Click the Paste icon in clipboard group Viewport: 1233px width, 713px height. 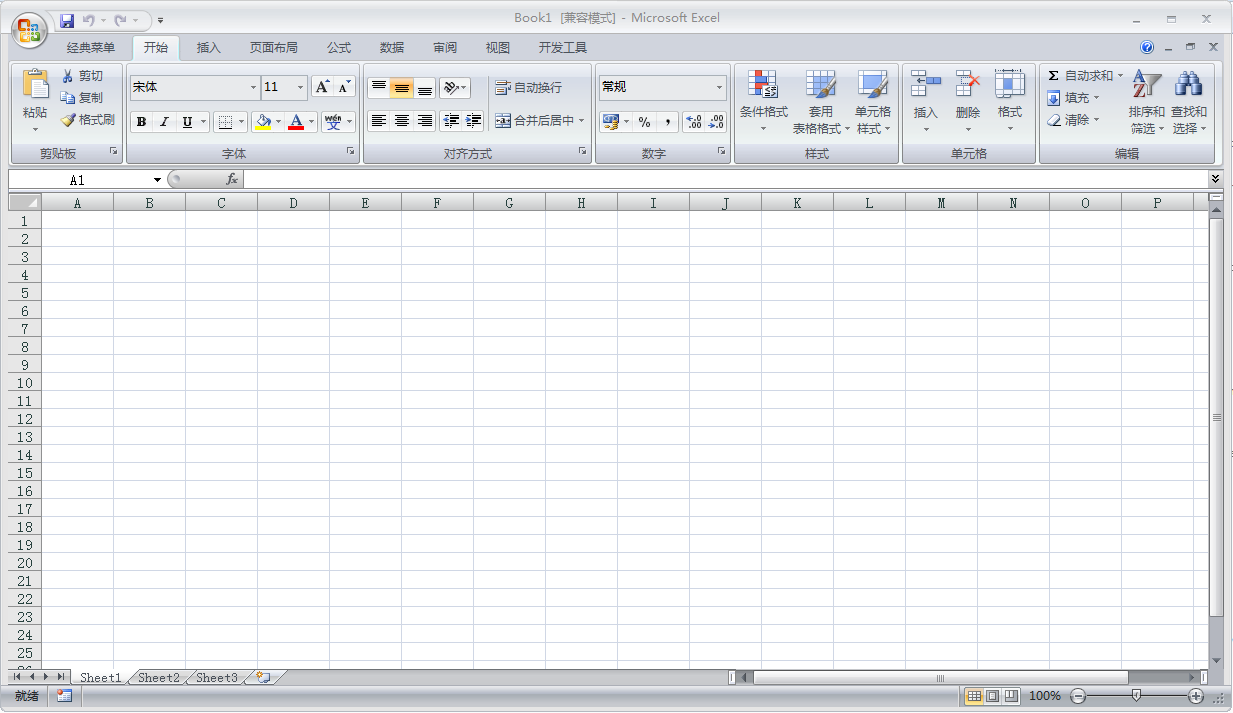click(35, 86)
